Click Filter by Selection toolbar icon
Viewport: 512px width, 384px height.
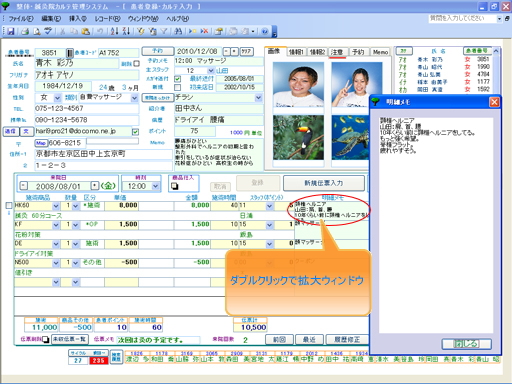pos(141,31)
